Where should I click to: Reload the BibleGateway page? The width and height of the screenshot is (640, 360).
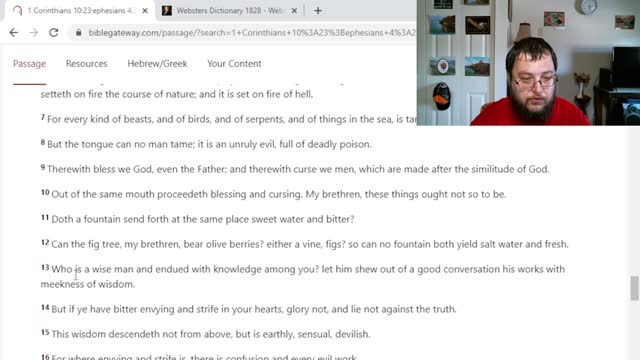pos(53,33)
